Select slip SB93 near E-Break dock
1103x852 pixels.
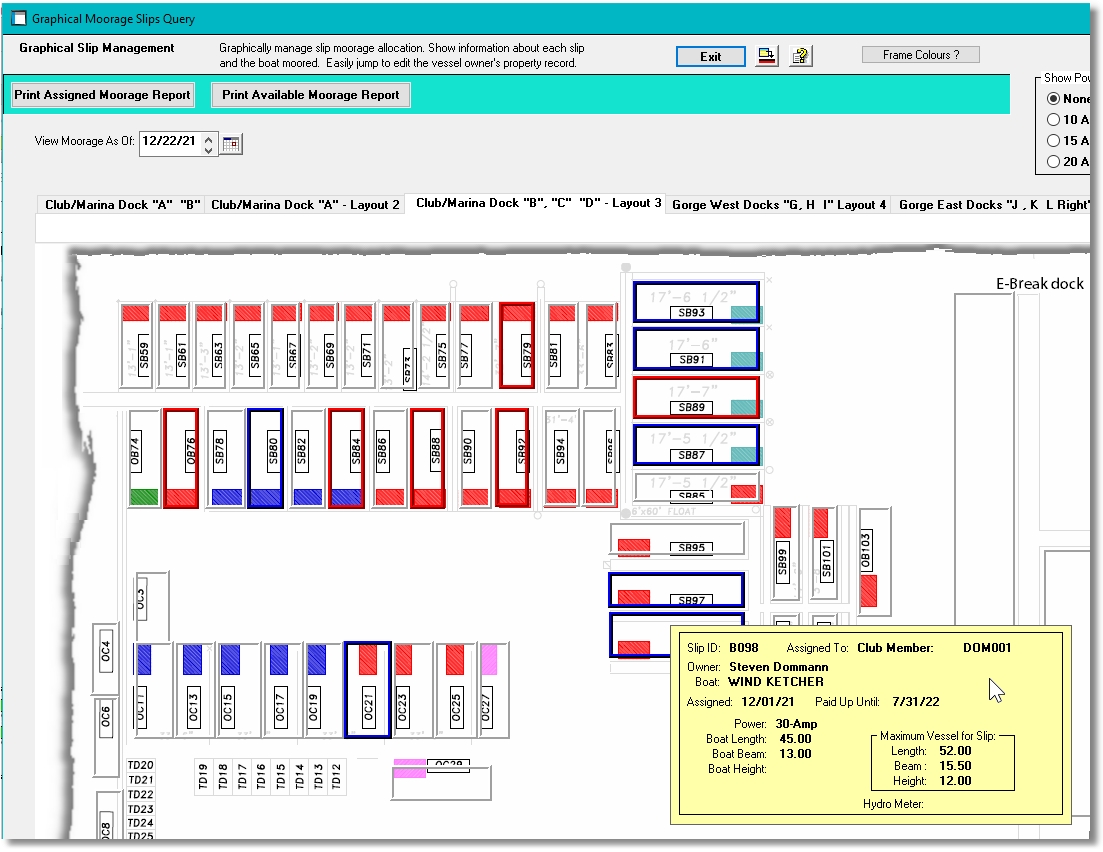click(696, 299)
